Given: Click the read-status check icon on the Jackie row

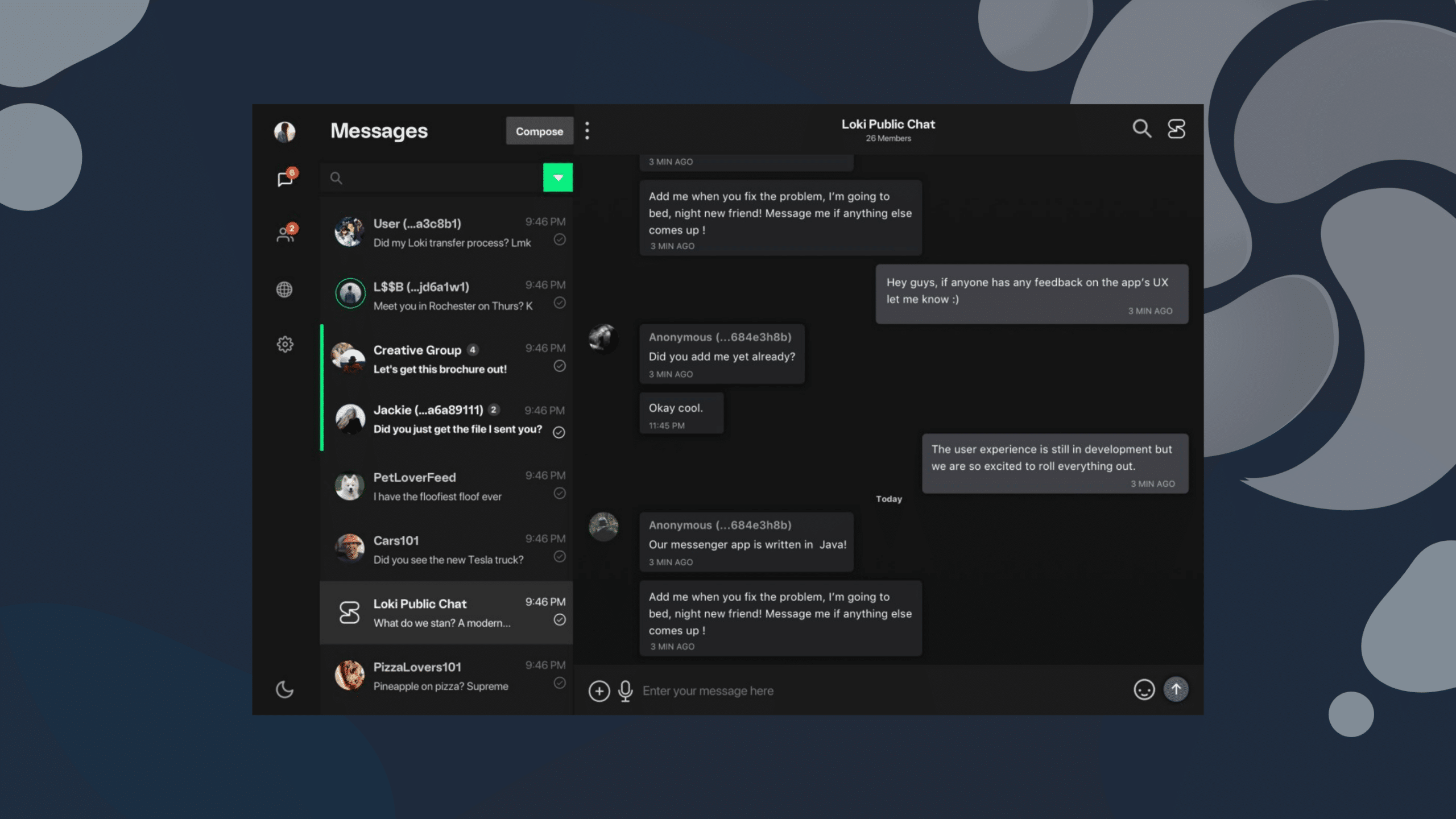Looking at the screenshot, I should coord(559,432).
